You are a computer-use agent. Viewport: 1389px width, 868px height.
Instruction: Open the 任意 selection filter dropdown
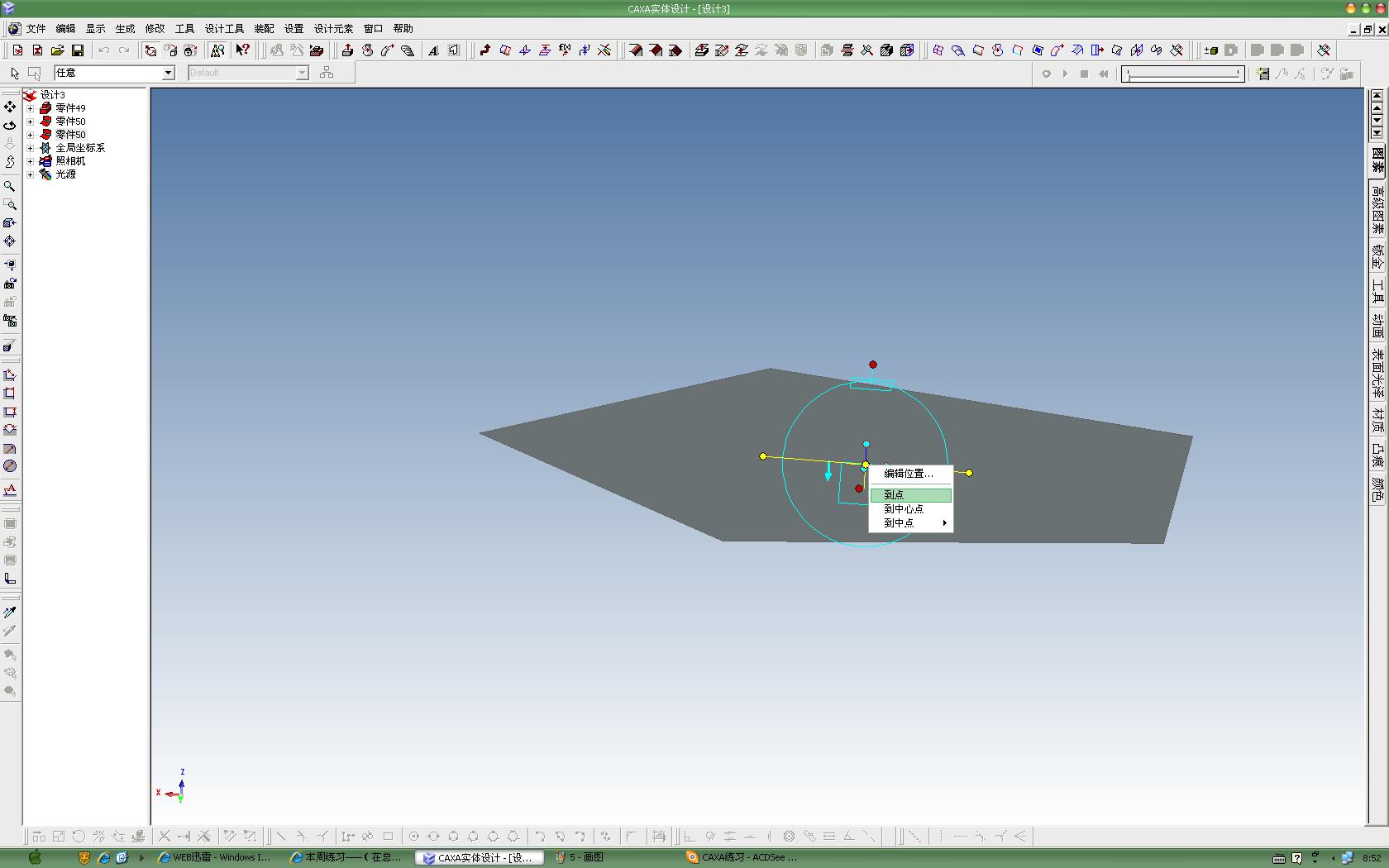[168, 73]
